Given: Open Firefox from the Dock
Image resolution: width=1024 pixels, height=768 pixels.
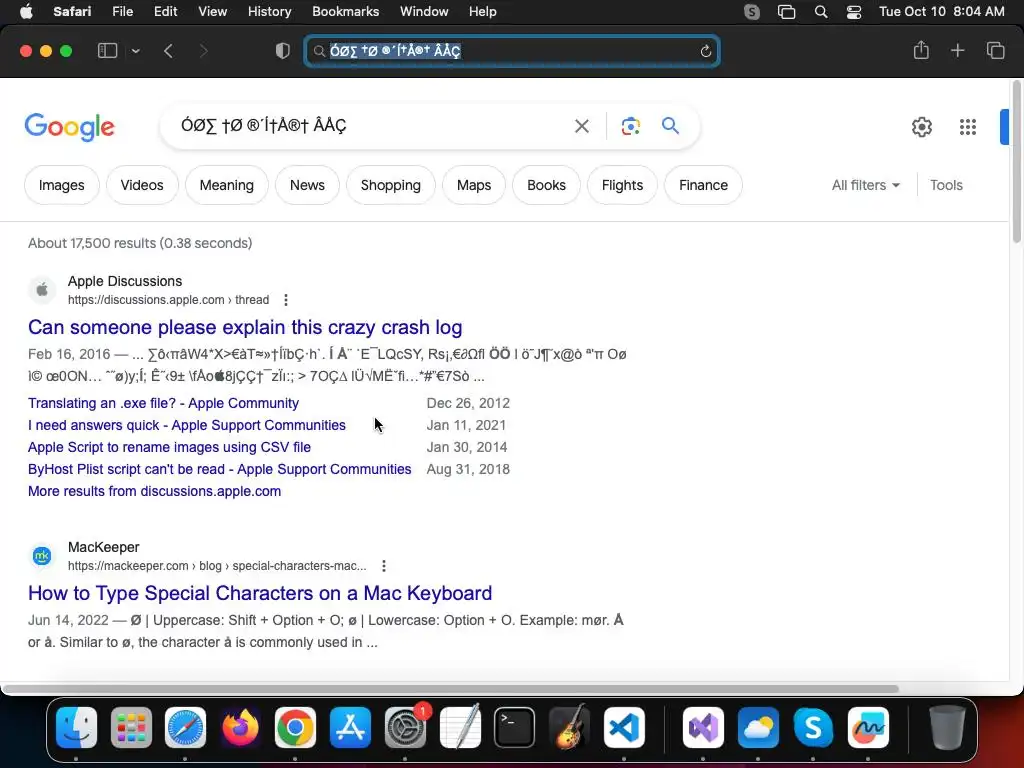Looking at the screenshot, I should pyautogui.click(x=240, y=727).
